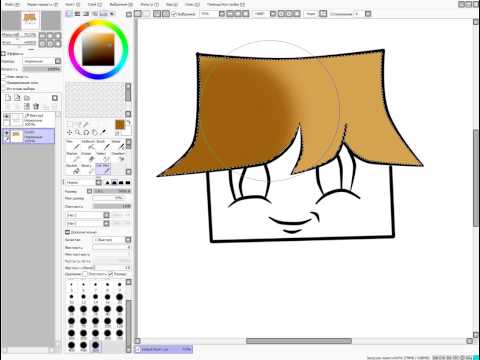Open the Filter menu

click(x=149, y=4)
